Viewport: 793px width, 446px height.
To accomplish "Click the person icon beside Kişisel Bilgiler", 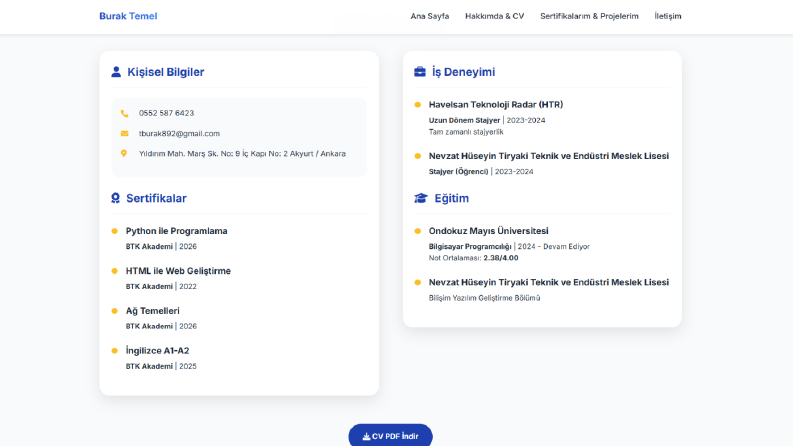I will 116,72.
